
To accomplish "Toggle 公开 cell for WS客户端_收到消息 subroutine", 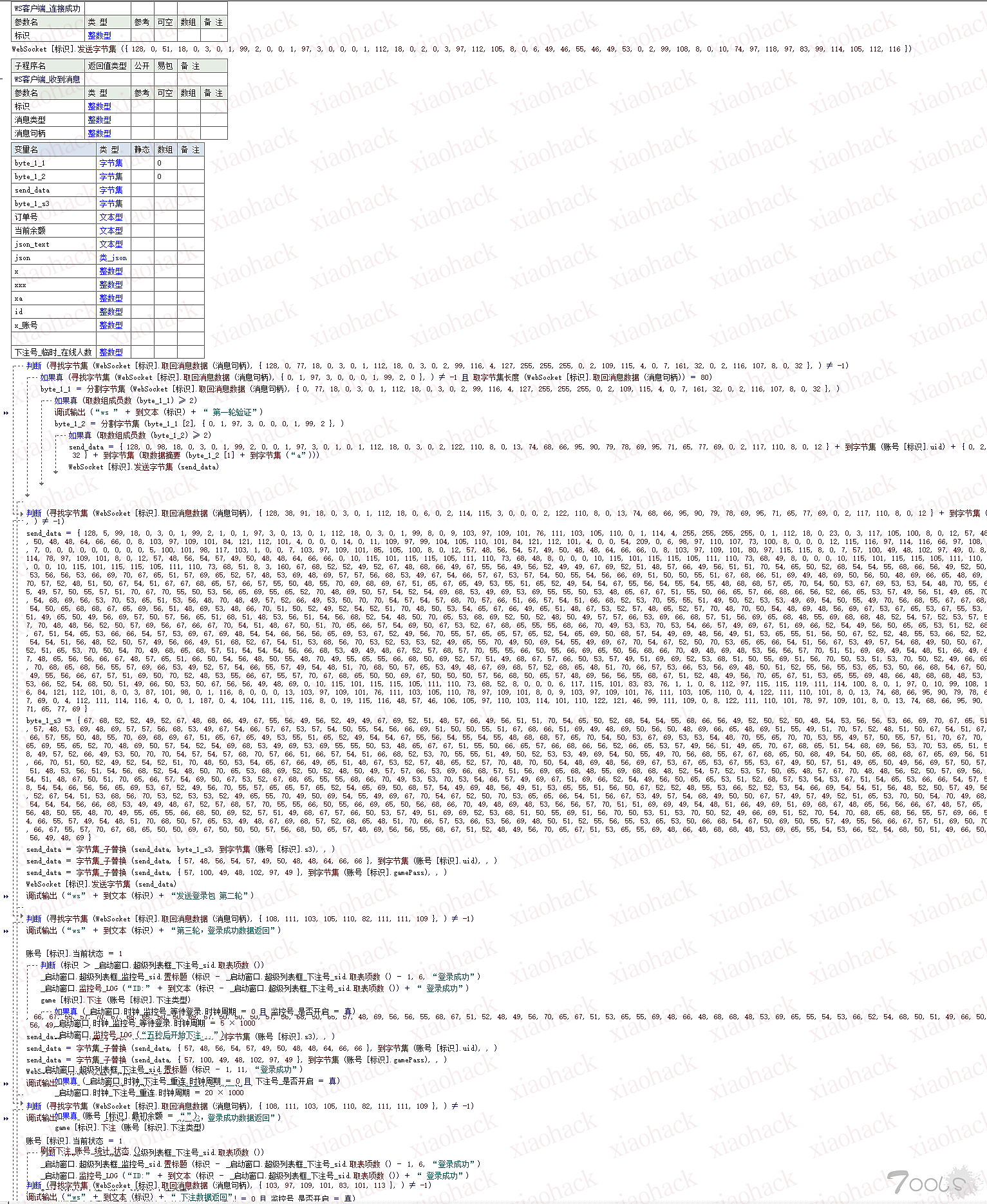I will (142, 79).
